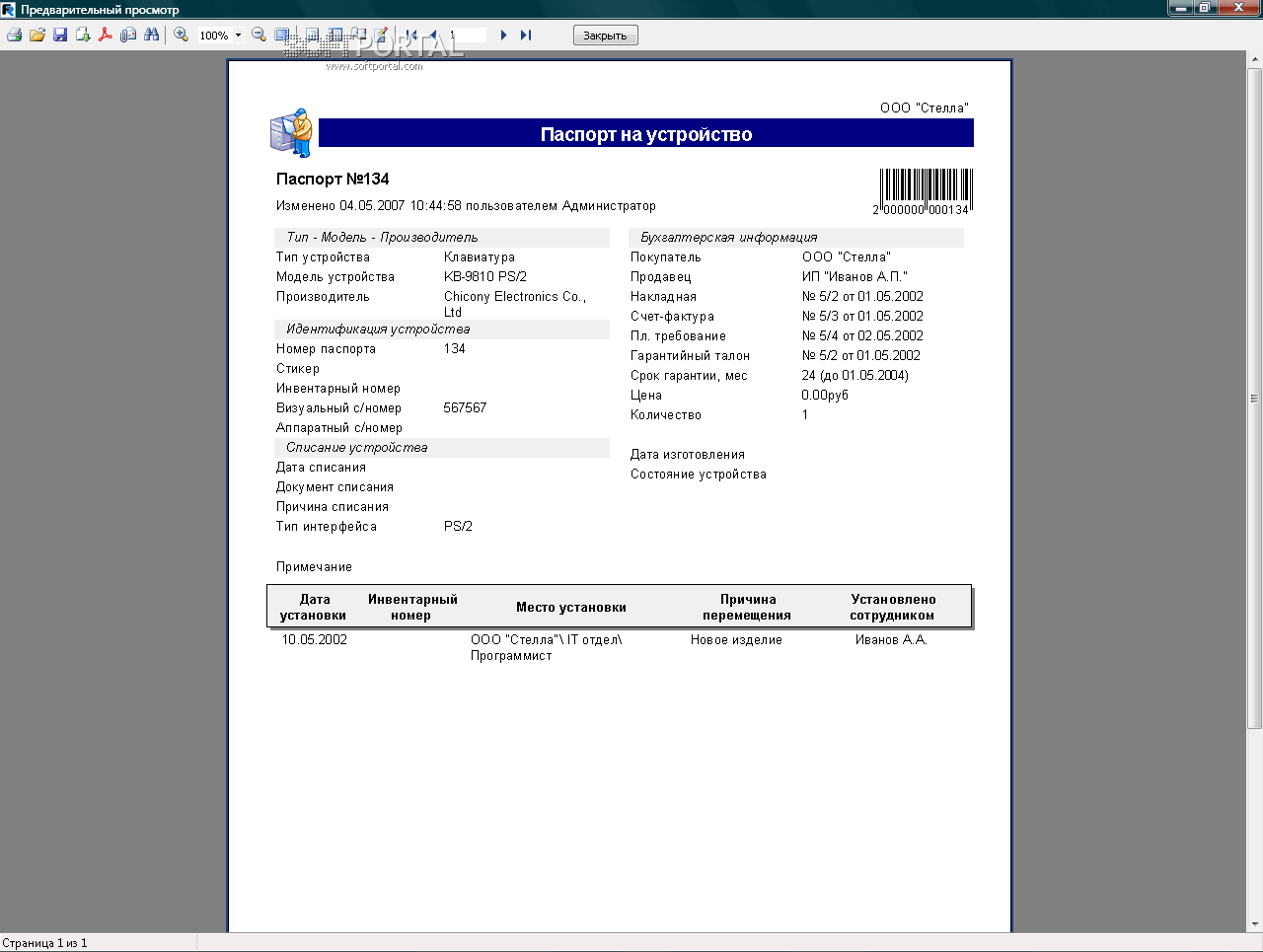1263x952 pixels.
Task: Click the Новое изделие cell
Action: click(x=736, y=639)
